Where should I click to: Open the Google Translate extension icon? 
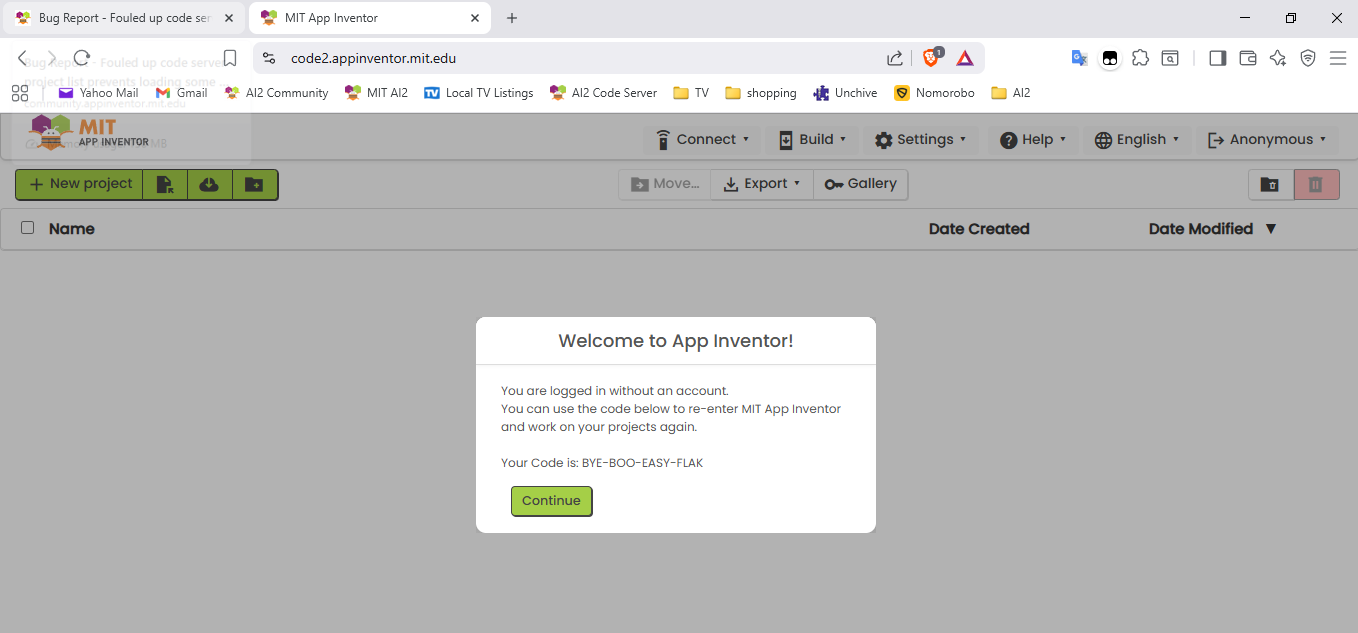[x=1079, y=58]
